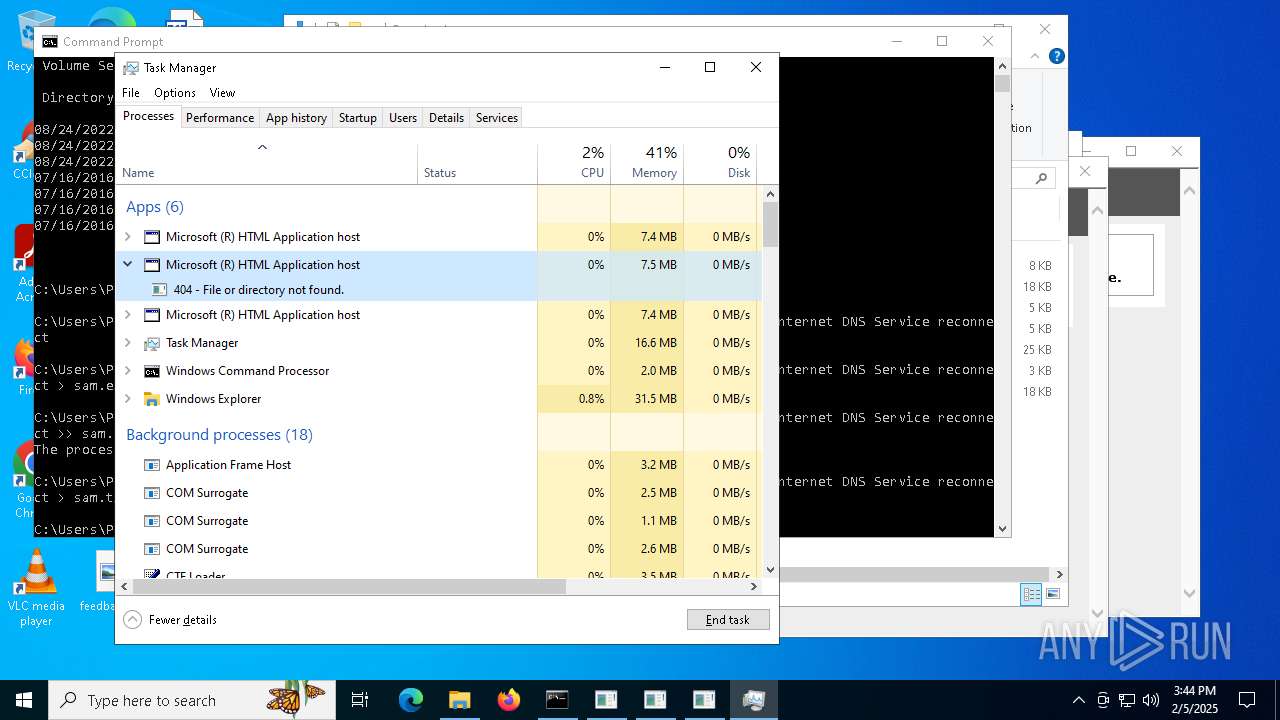
Task: Open the File menu in Task Manager
Action: 131,93
